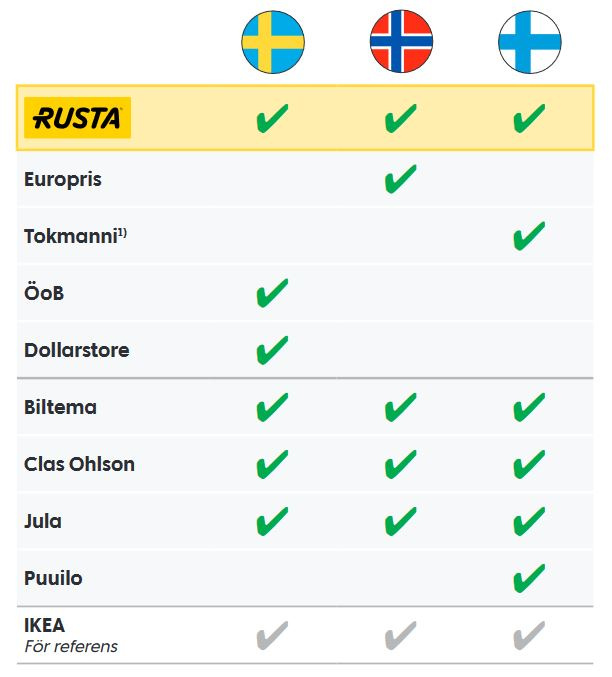Click the Biltema row label
The height and width of the screenshot is (677, 612).
point(61,408)
